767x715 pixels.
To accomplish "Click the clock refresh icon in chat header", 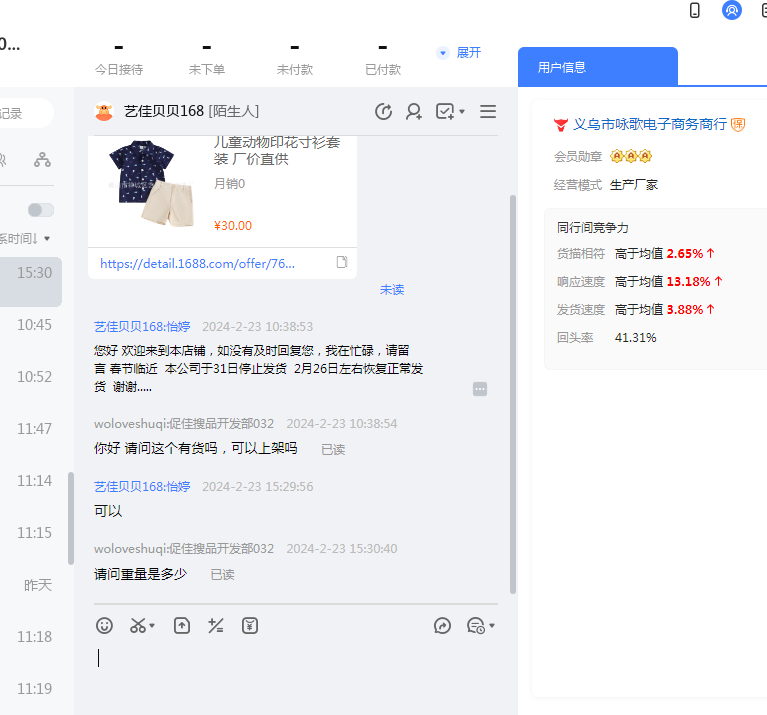I will click(383, 112).
